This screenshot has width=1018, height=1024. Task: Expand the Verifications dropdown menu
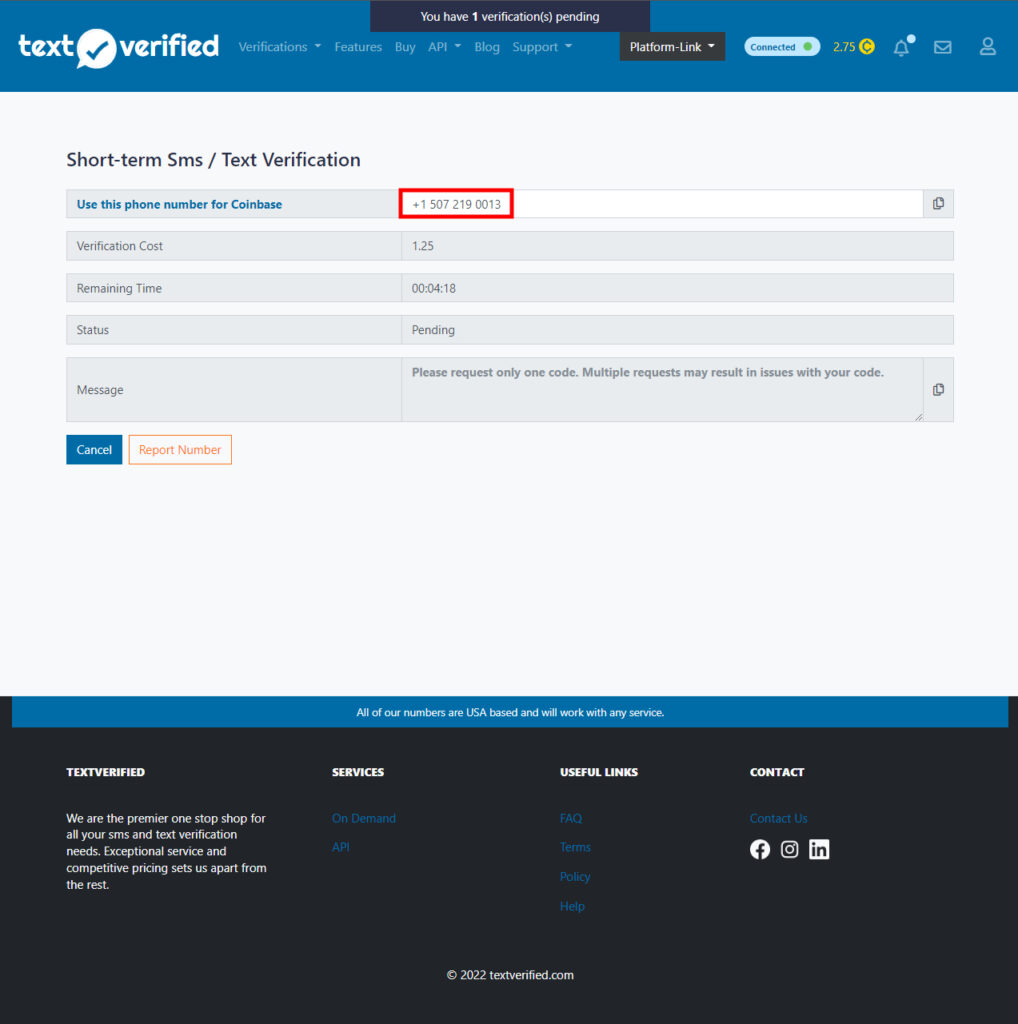click(x=279, y=47)
